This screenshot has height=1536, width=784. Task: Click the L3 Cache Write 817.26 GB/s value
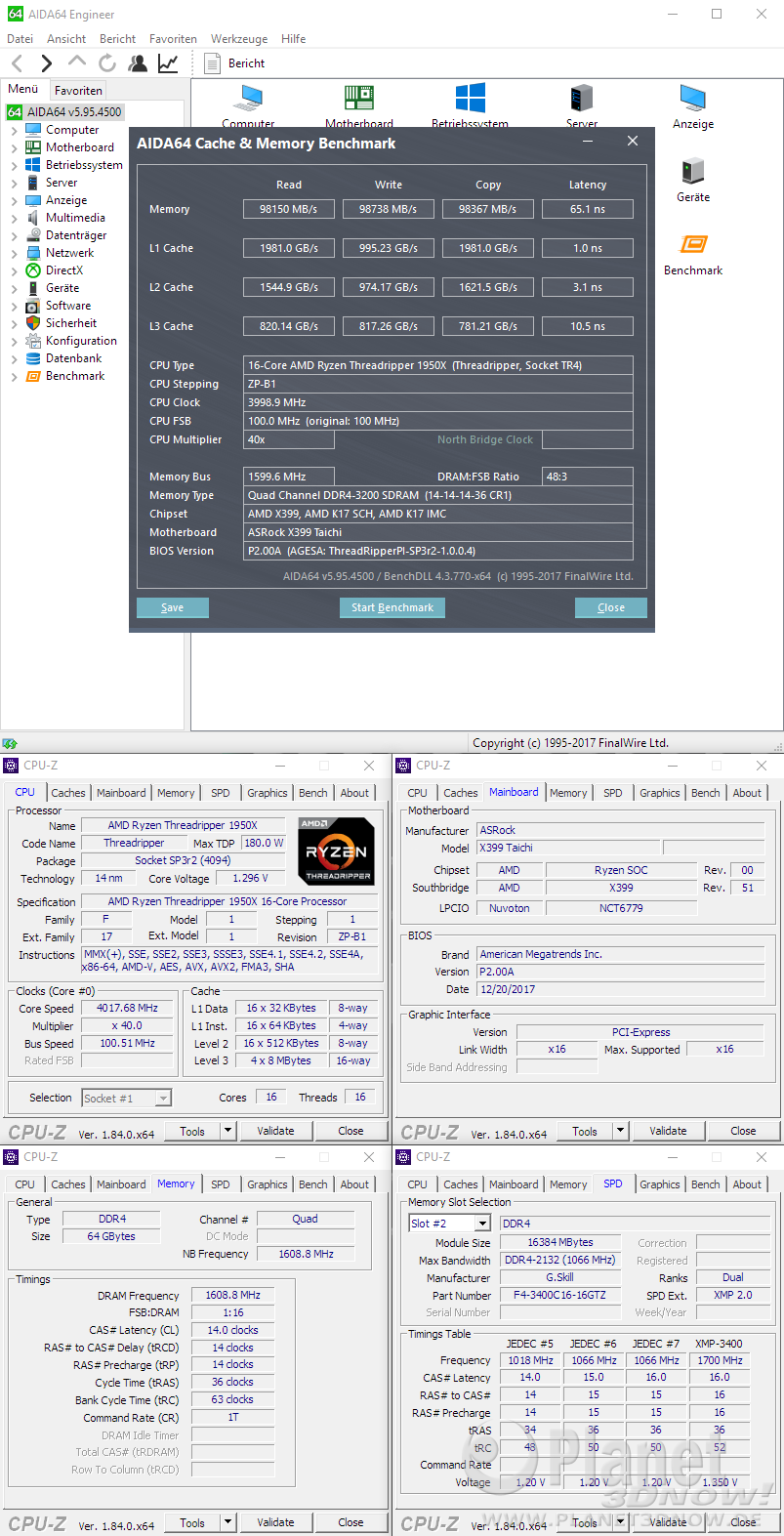click(389, 326)
